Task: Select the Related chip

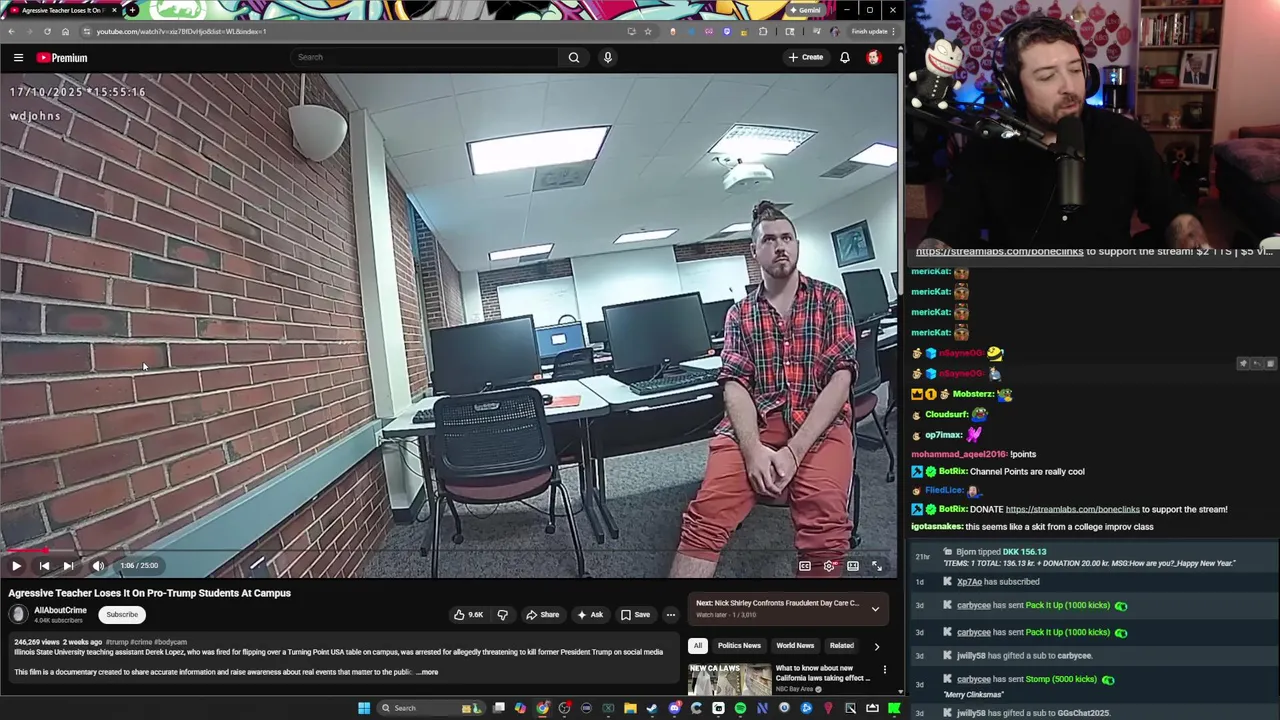Action: coord(842,646)
